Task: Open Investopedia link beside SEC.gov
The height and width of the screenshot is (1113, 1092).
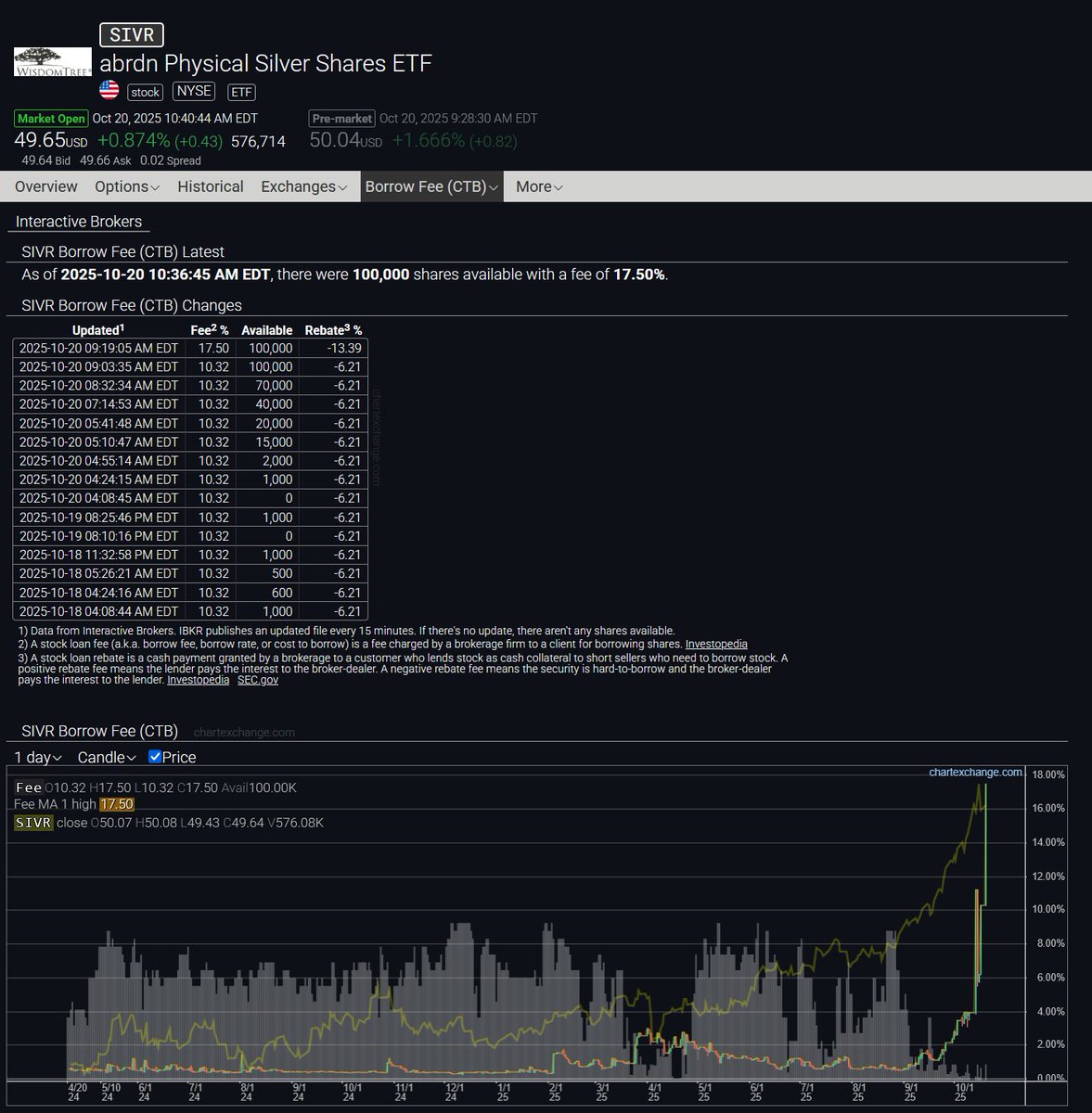Action: 199,680
